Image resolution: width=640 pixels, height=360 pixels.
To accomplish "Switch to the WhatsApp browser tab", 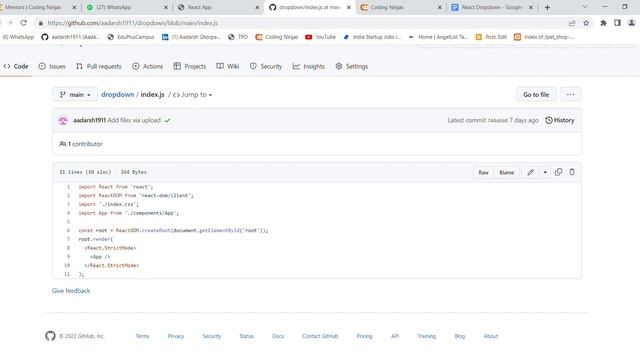I will tap(126, 7).
